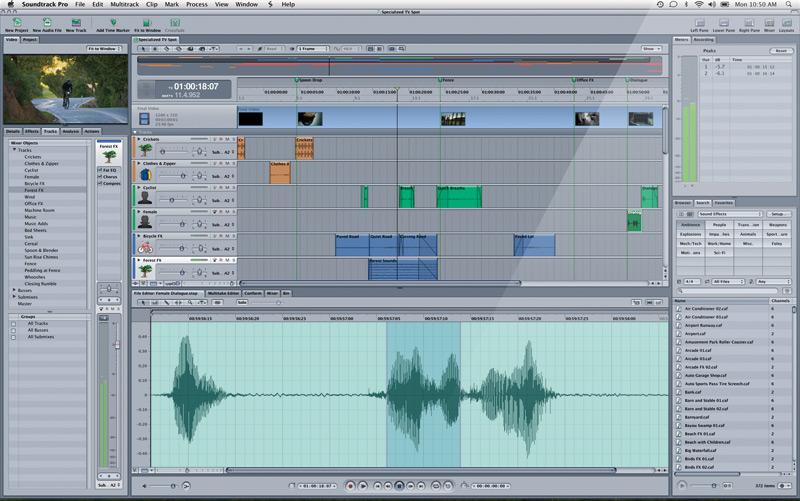Click the Setup button in Search
Image resolution: width=800 pixels, height=501 pixels.
pyautogui.click(x=778, y=214)
